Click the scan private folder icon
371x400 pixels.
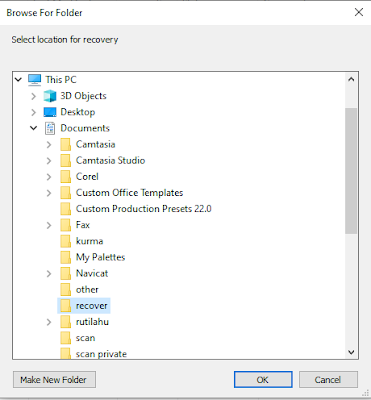(x=66, y=353)
